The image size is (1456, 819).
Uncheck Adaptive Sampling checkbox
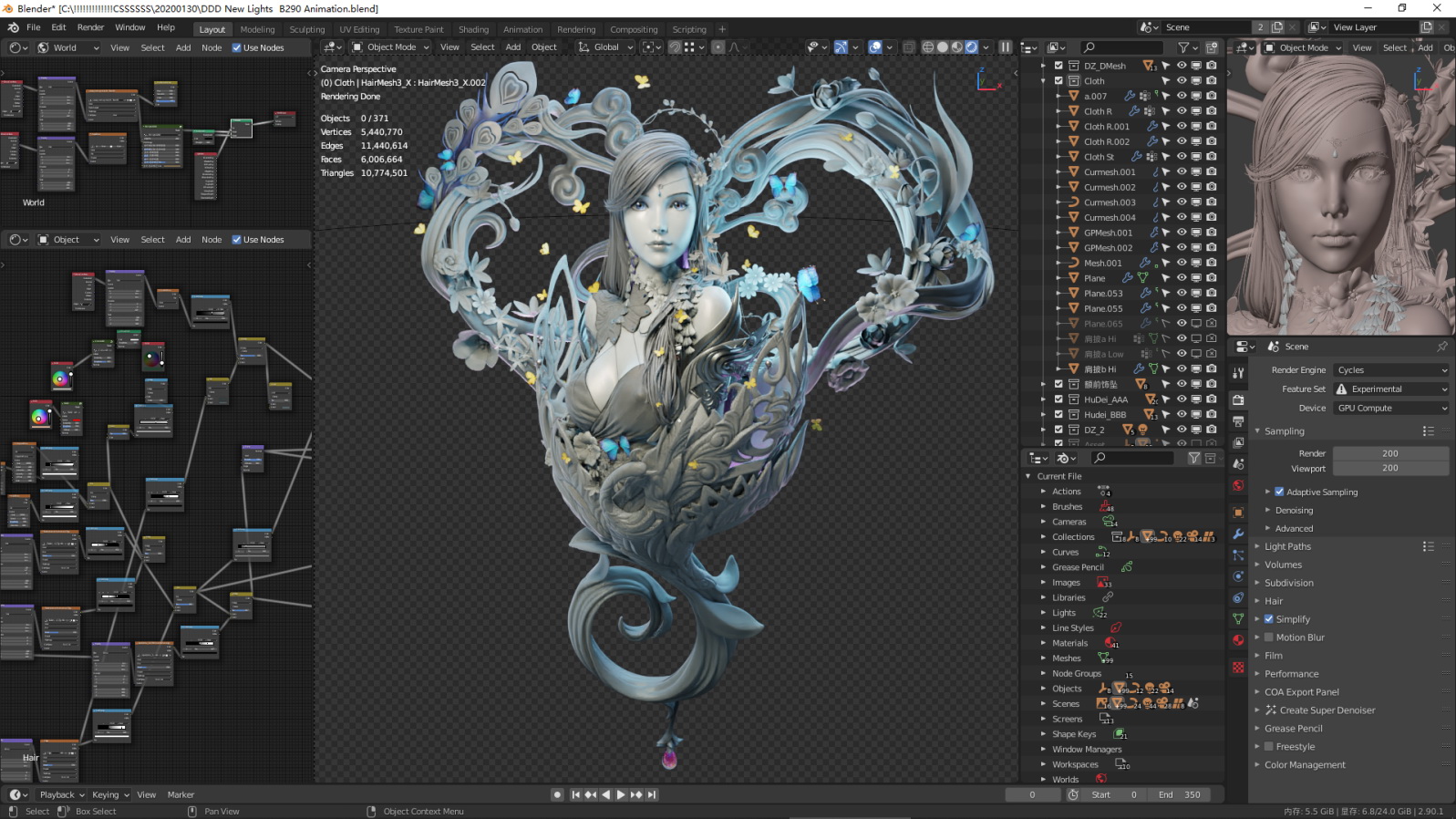(x=1279, y=492)
